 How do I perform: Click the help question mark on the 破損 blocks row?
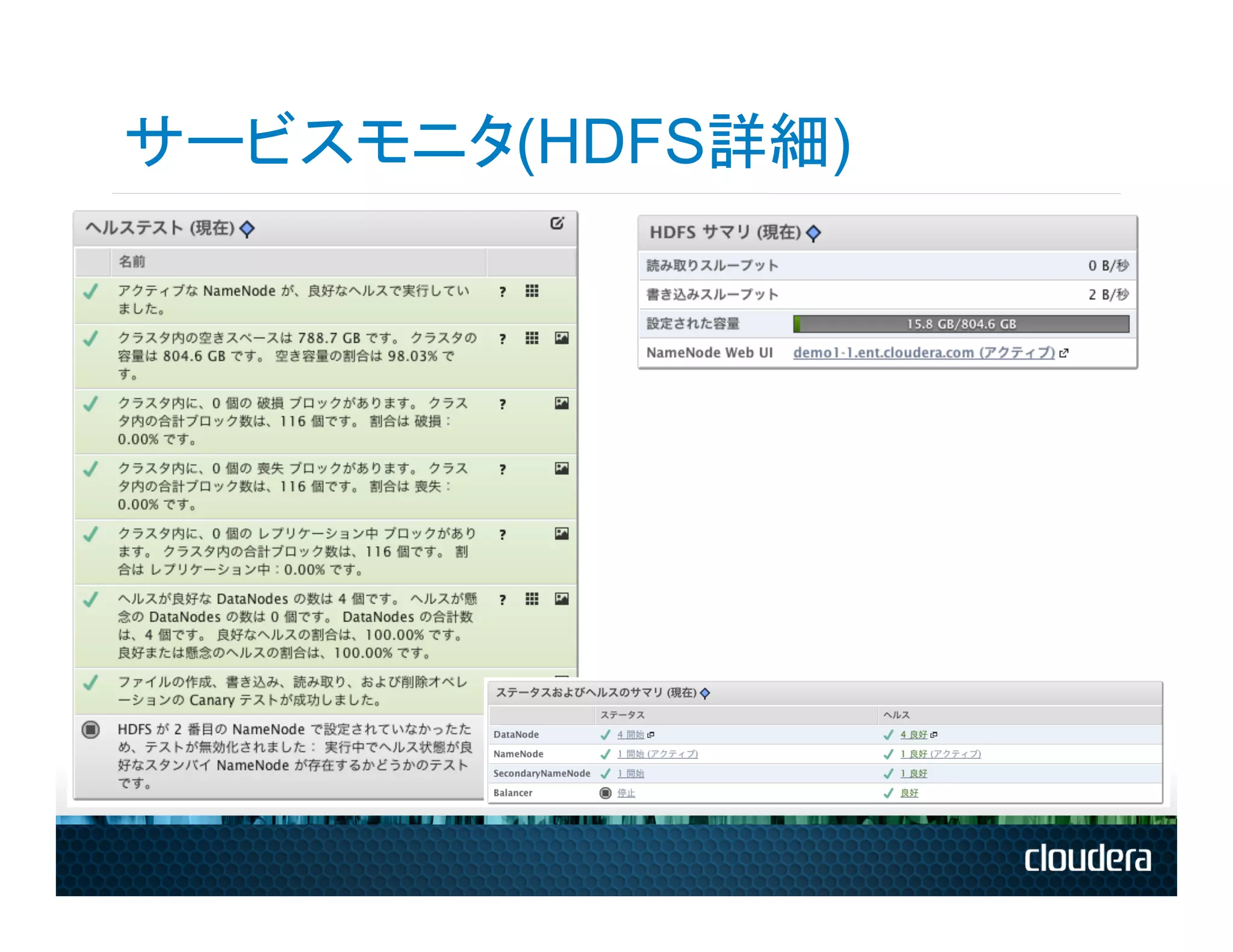pyautogui.click(x=503, y=404)
